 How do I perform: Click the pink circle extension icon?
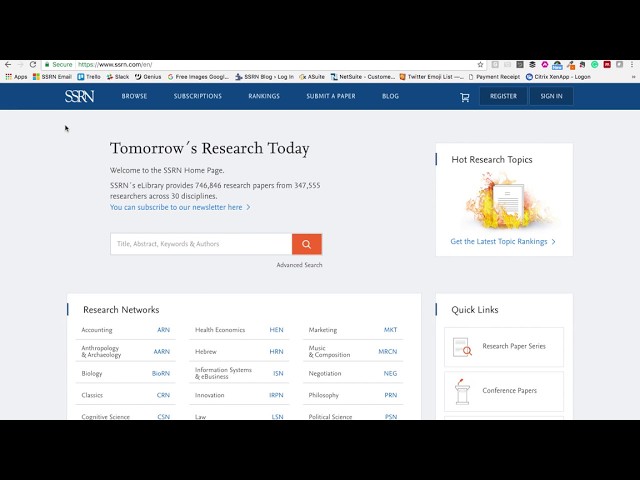click(544, 64)
